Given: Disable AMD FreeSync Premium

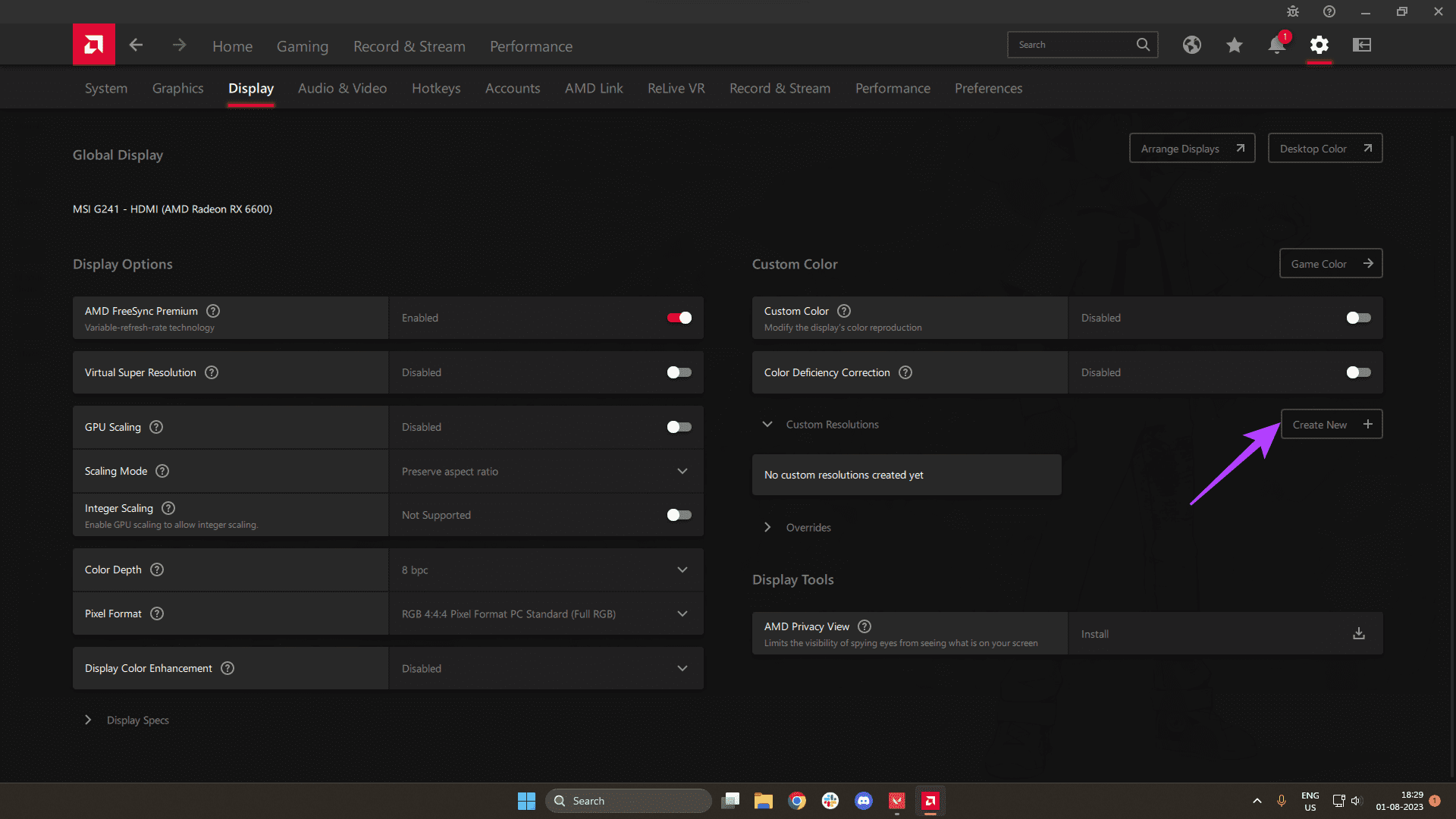Looking at the screenshot, I should click(679, 318).
